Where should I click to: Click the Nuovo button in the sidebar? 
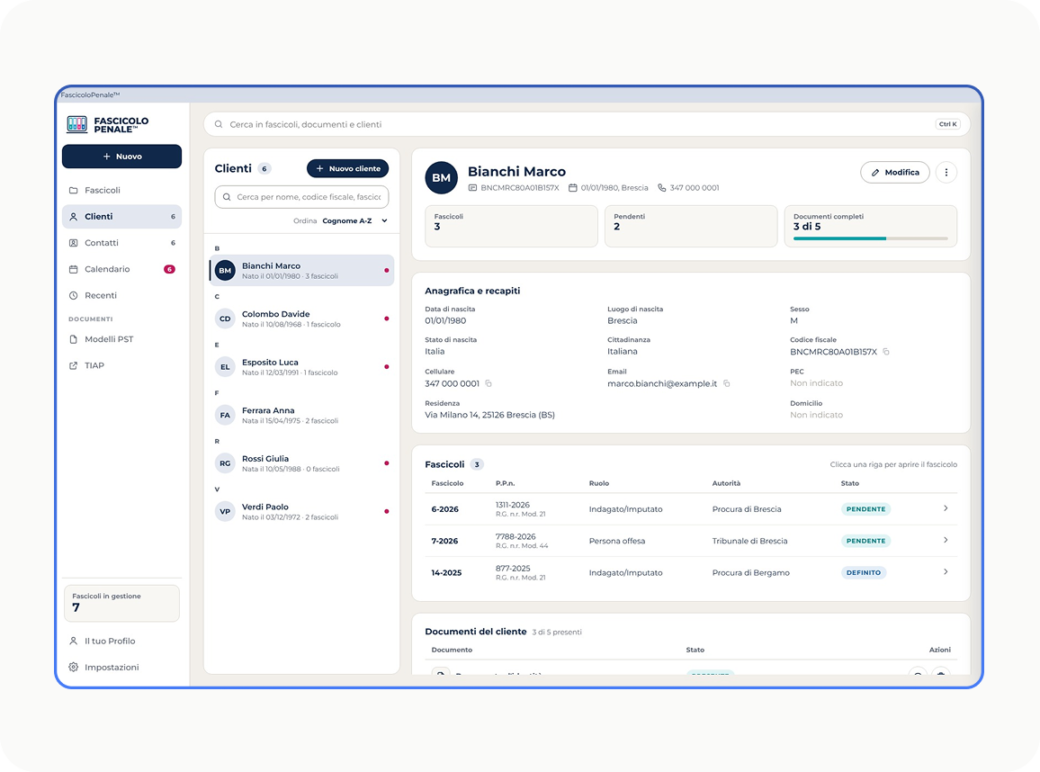point(121,157)
